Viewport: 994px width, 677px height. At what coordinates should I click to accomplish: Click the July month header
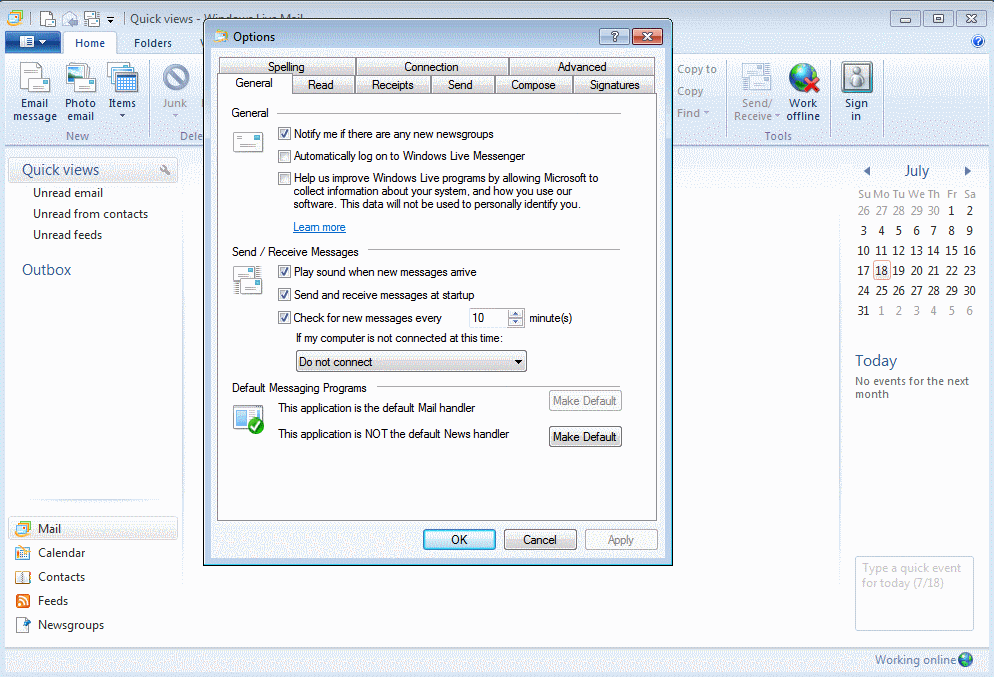click(917, 171)
